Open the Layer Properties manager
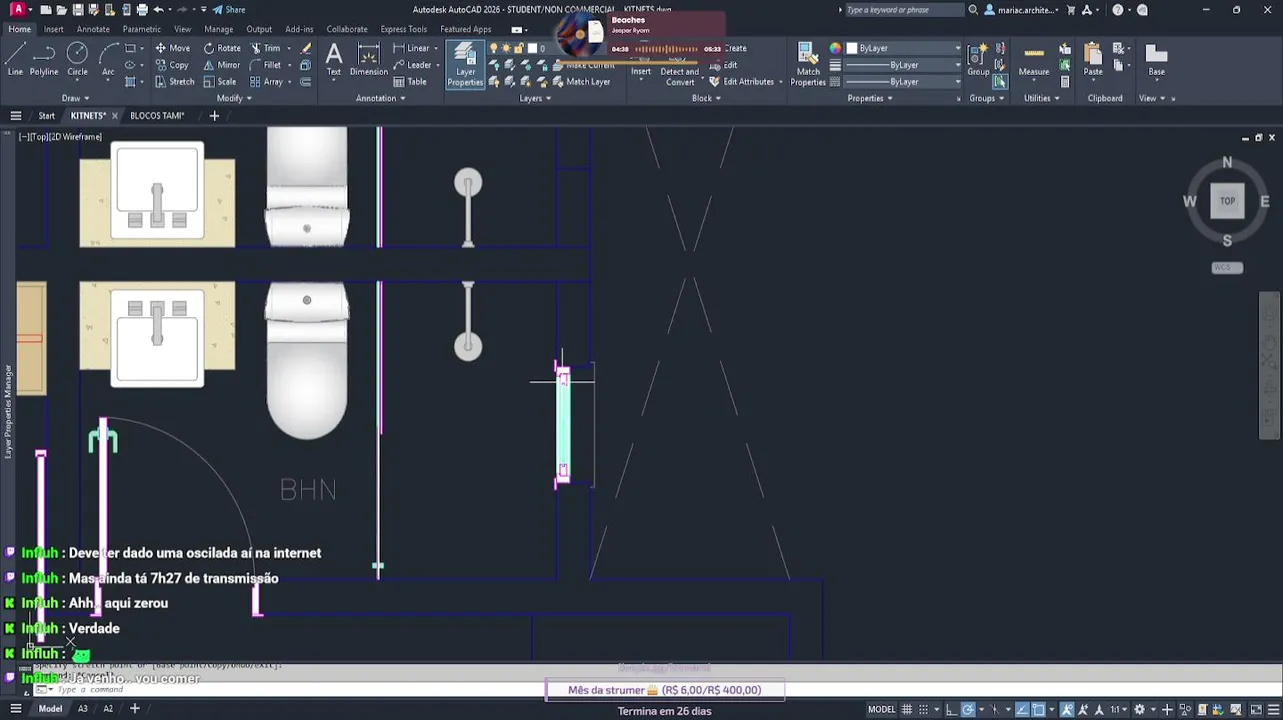 pos(465,65)
